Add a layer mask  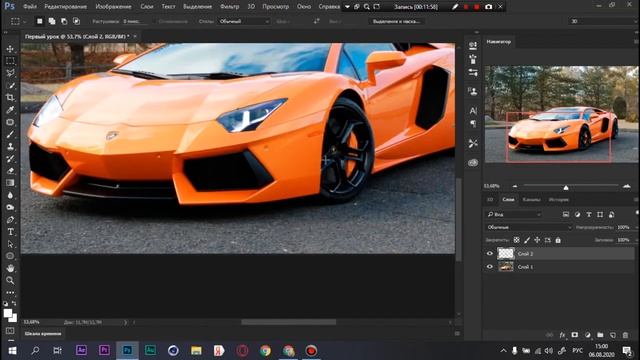click(x=575, y=335)
